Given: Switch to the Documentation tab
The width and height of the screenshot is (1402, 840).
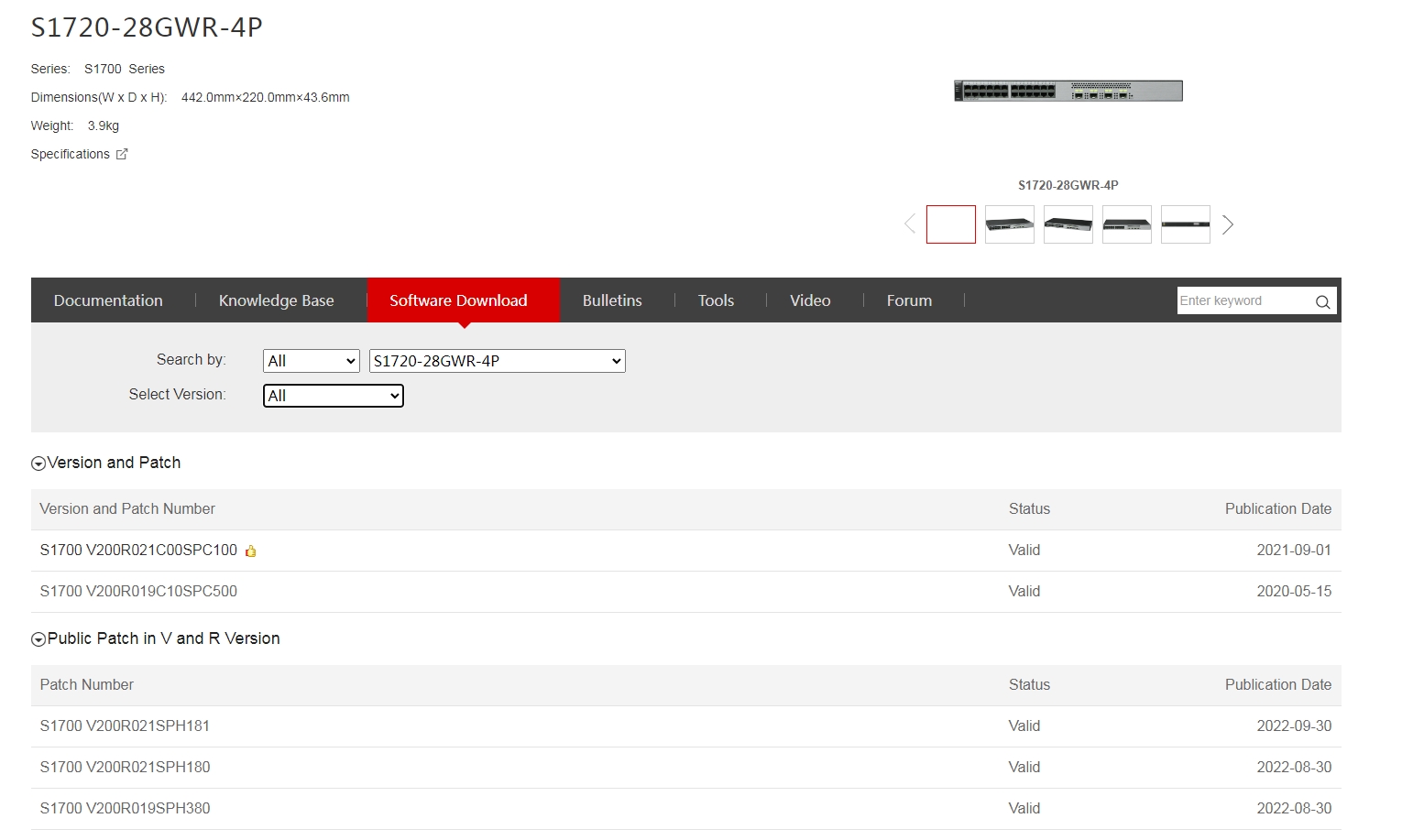Looking at the screenshot, I should tap(108, 300).
